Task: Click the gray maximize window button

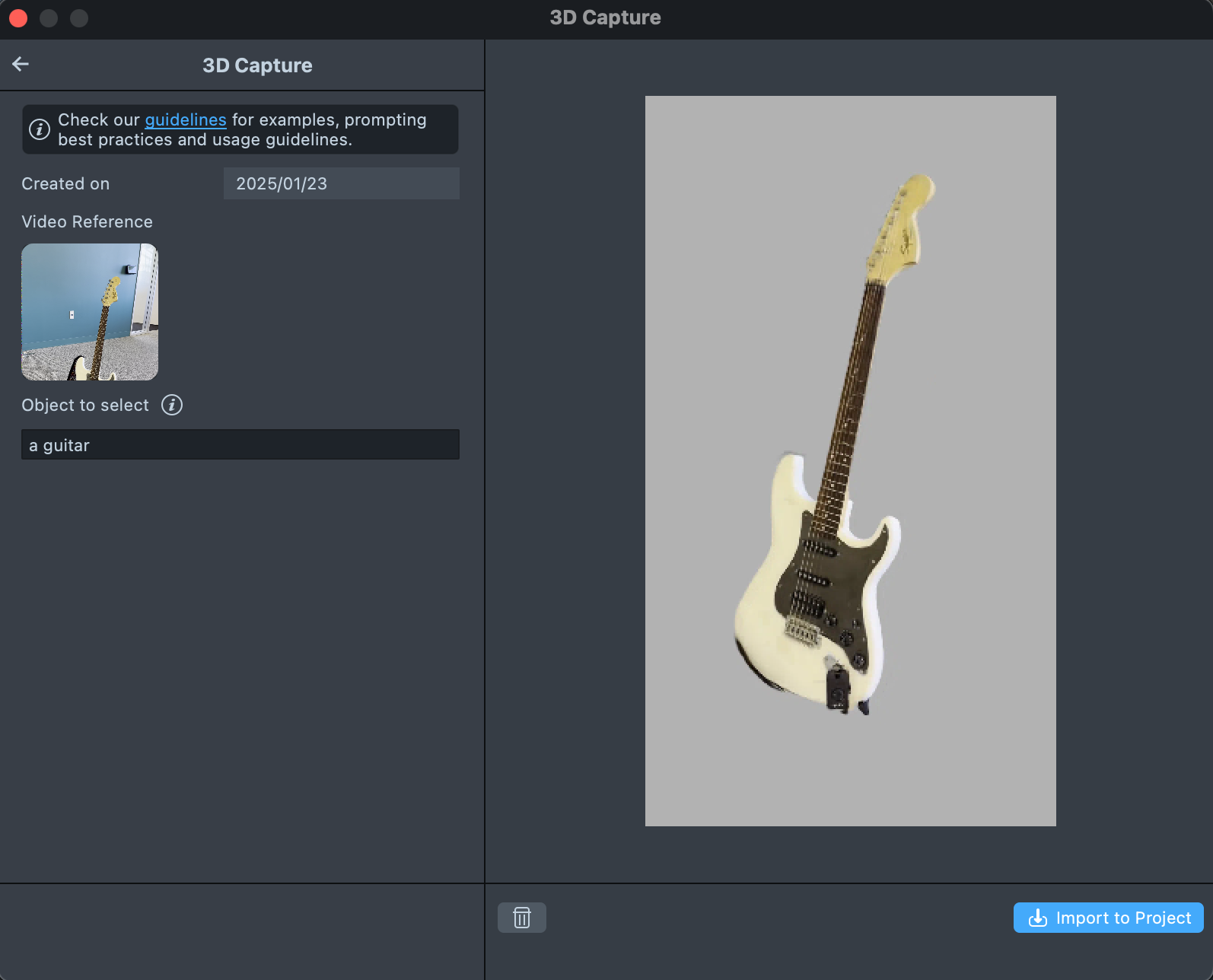Action: [79, 18]
